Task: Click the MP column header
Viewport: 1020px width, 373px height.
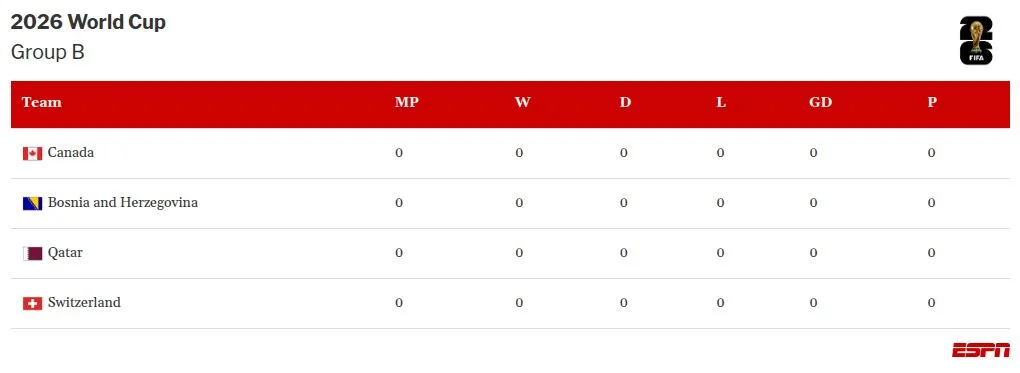Action: pyautogui.click(x=407, y=102)
